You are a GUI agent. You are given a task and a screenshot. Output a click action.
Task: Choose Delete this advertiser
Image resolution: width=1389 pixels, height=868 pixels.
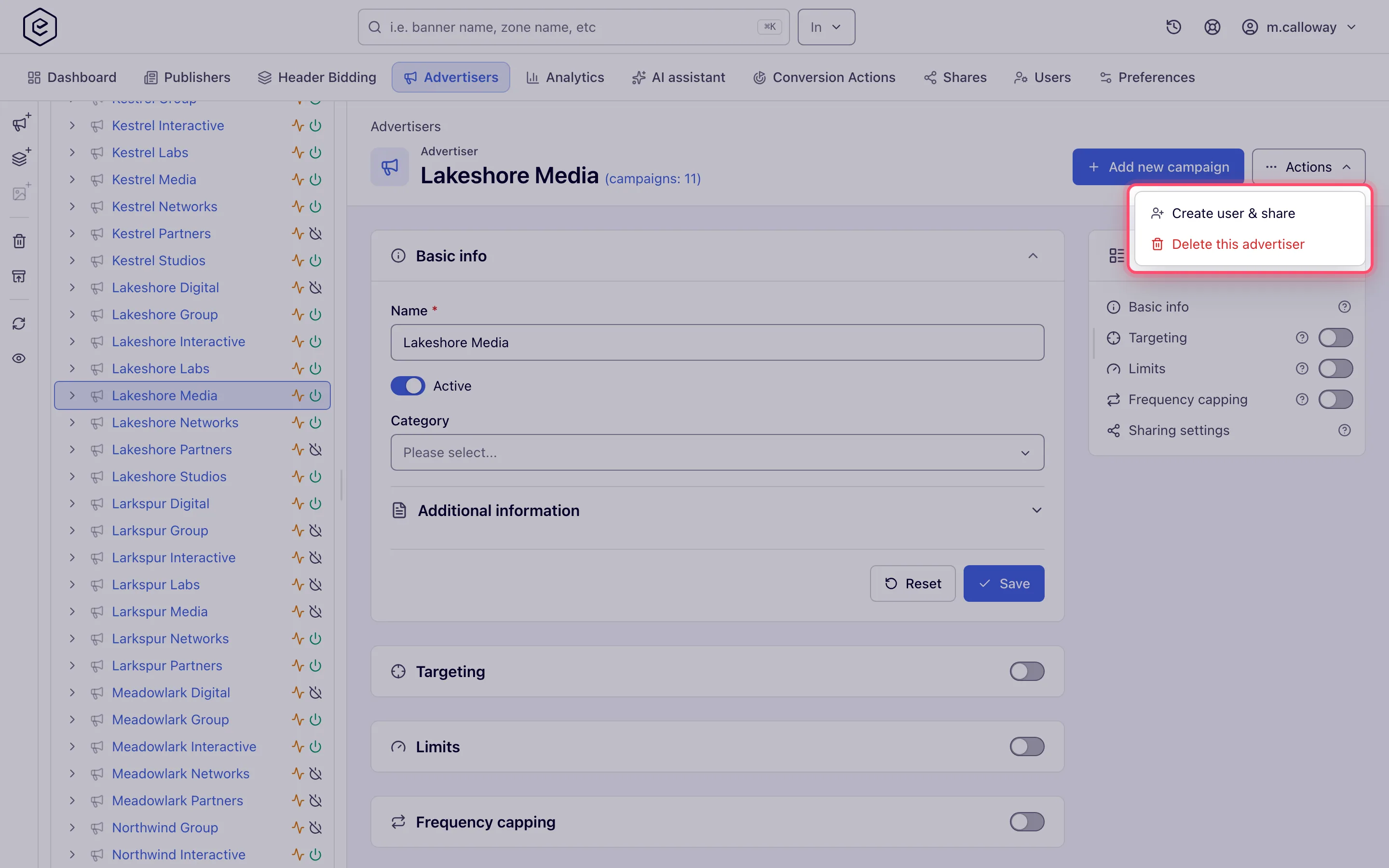pyautogui.click(x=1250, y=244)
